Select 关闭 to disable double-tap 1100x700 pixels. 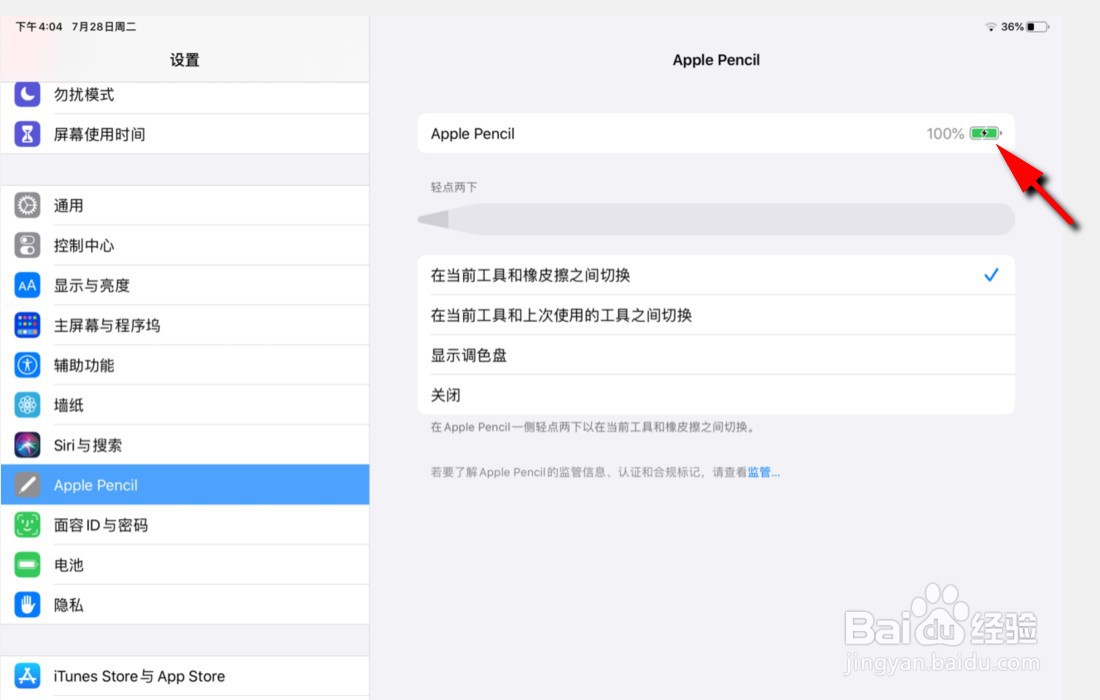pos(716,395)
